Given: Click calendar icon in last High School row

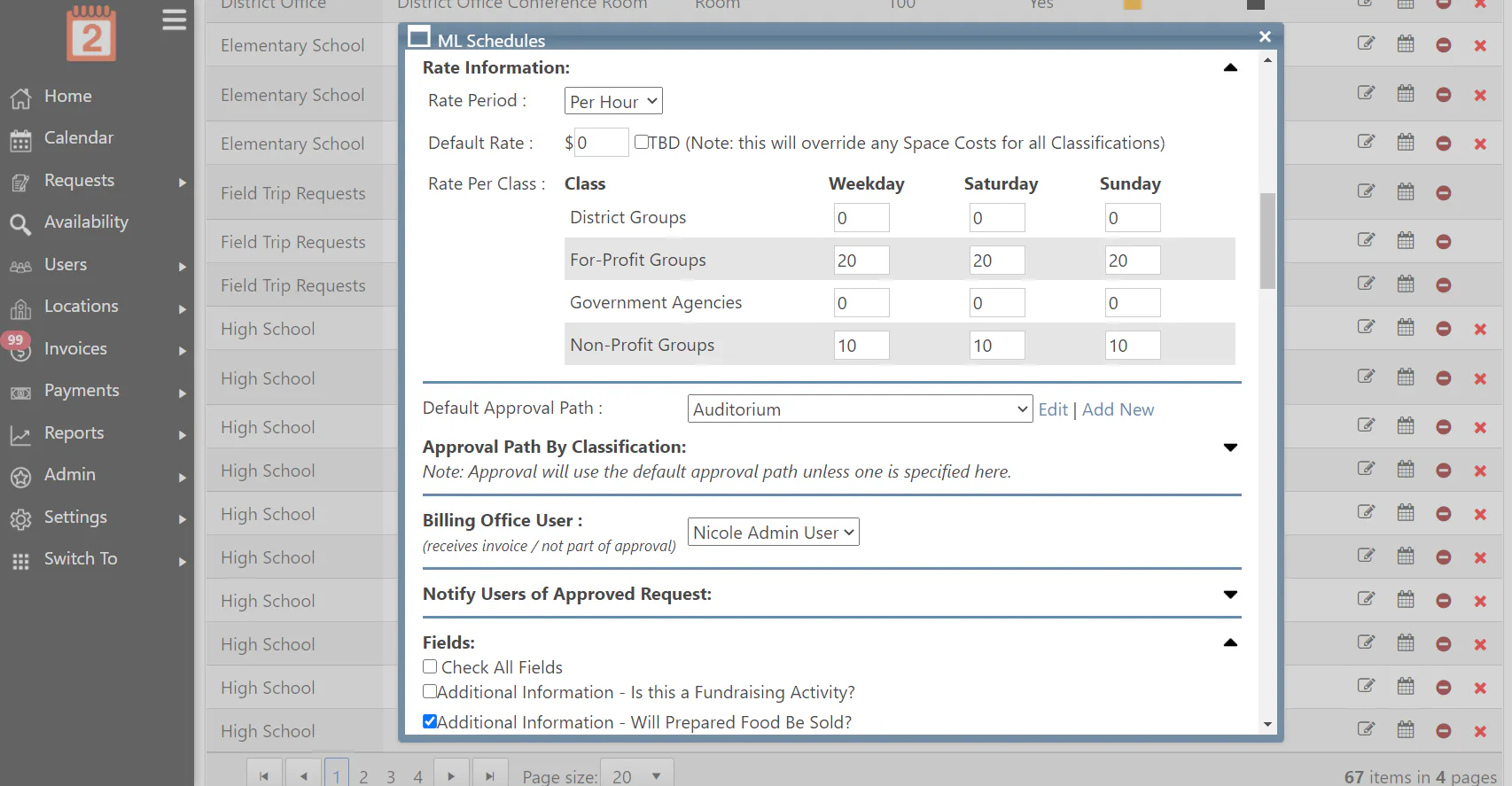Looking at the screenshot, I should click(x=1406, y=729).
